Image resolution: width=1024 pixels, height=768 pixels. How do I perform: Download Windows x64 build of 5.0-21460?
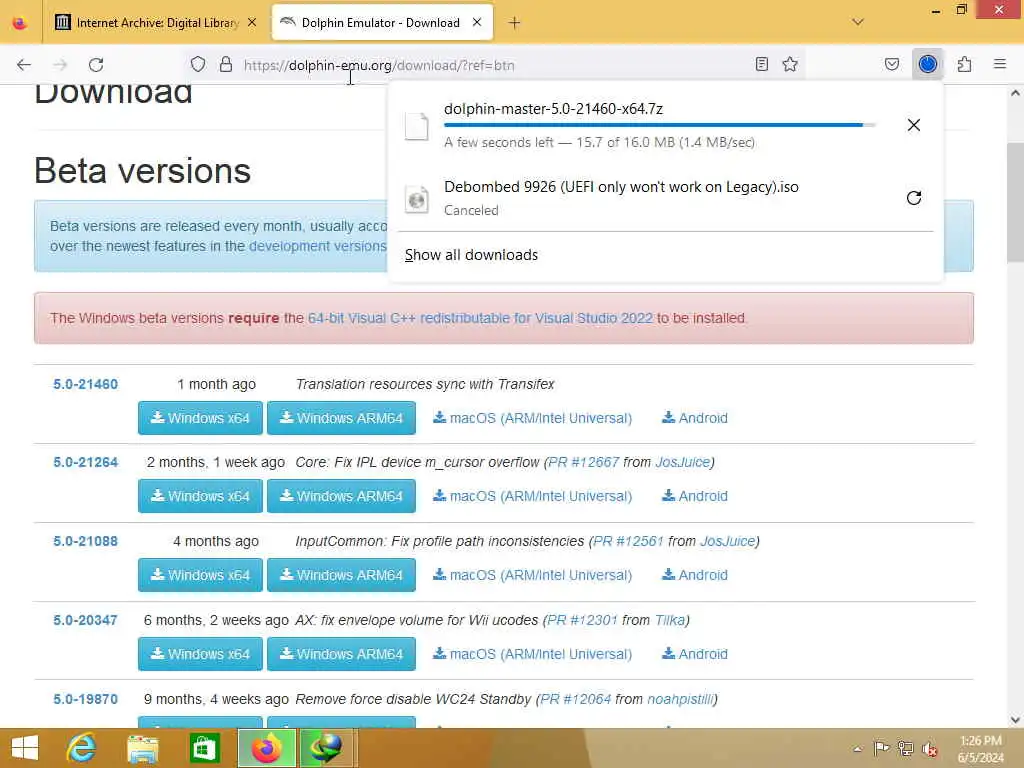(200, 418)
